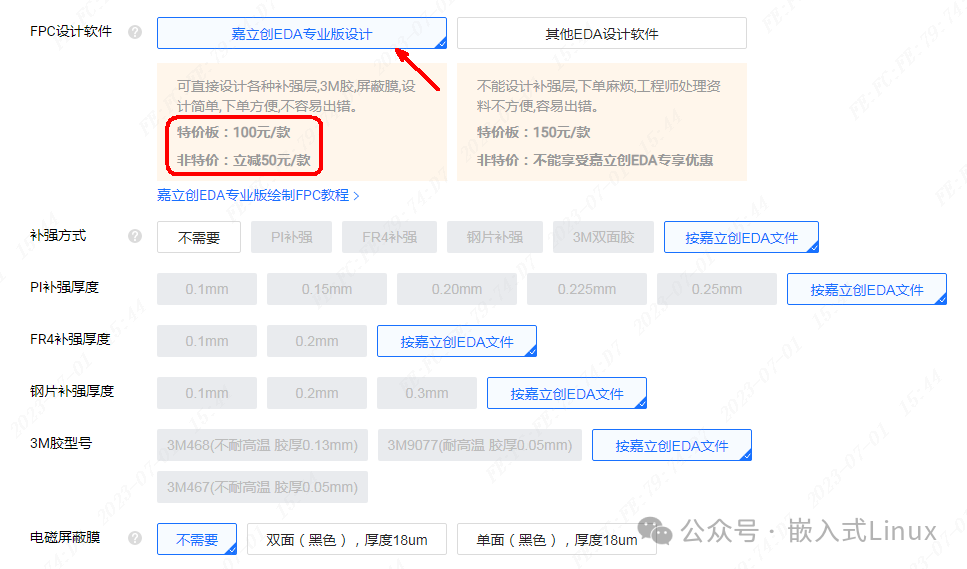Open the 嘉立创EDA专业版绘制FPC教程 link

(x=258, y=195)
